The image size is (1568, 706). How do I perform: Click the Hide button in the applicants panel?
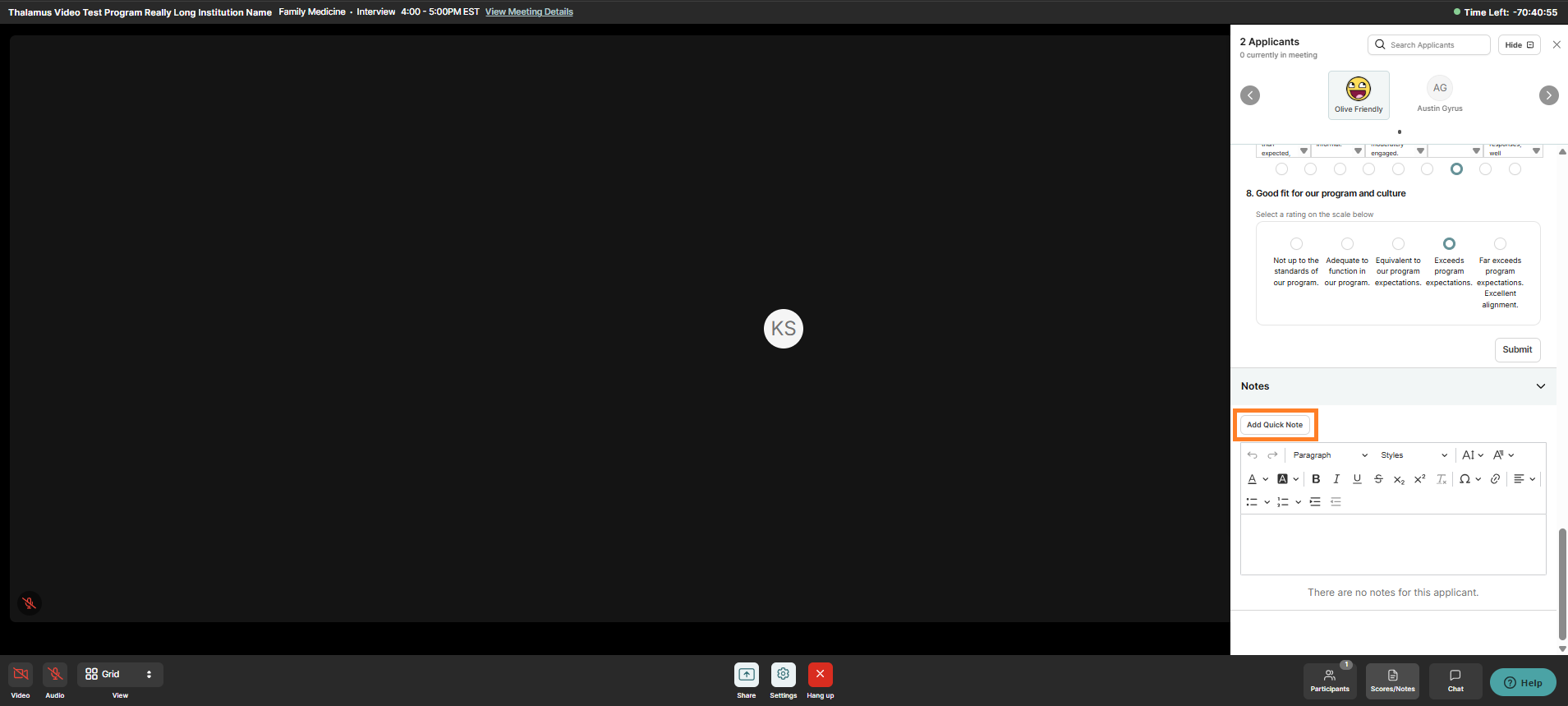[1519, 45]
